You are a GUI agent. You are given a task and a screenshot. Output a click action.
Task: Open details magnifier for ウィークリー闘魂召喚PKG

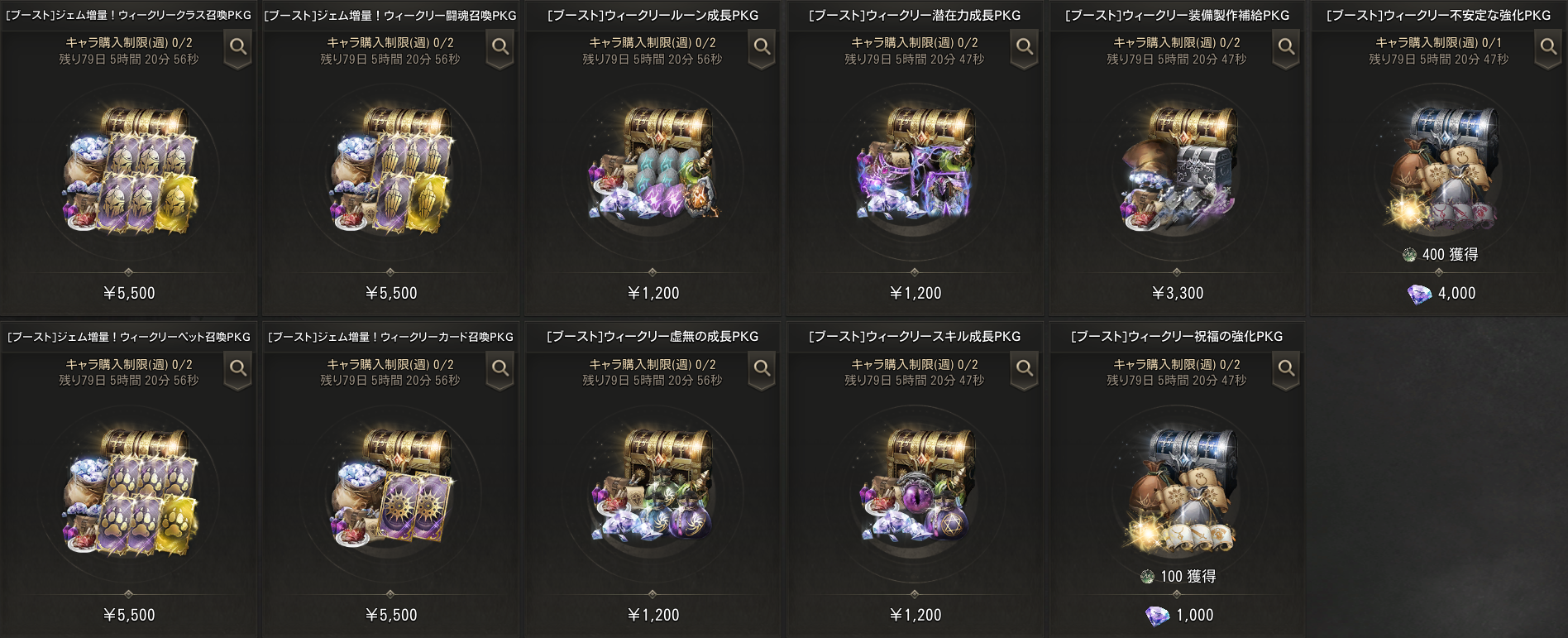coord(500,48)
